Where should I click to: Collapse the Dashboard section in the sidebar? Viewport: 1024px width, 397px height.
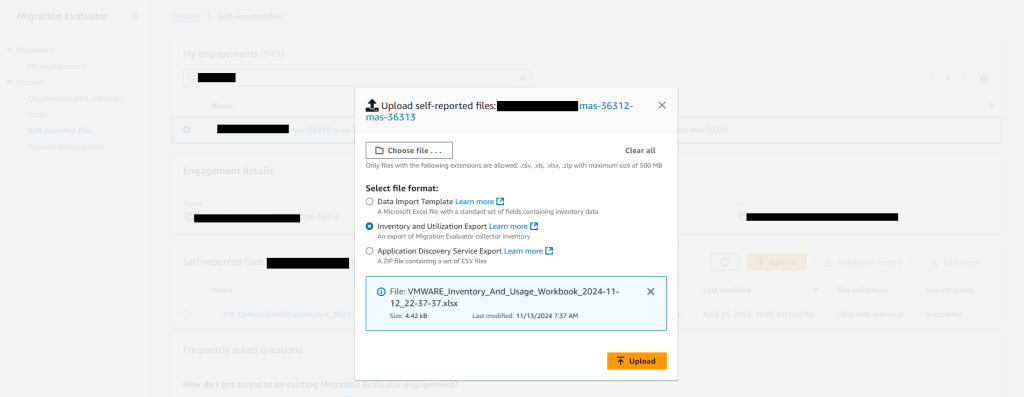point(10,50)
